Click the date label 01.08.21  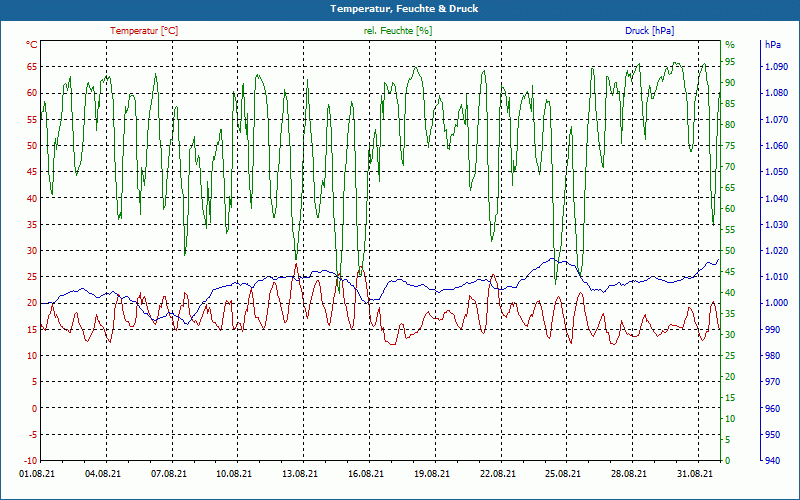click(x=37, y=473)
